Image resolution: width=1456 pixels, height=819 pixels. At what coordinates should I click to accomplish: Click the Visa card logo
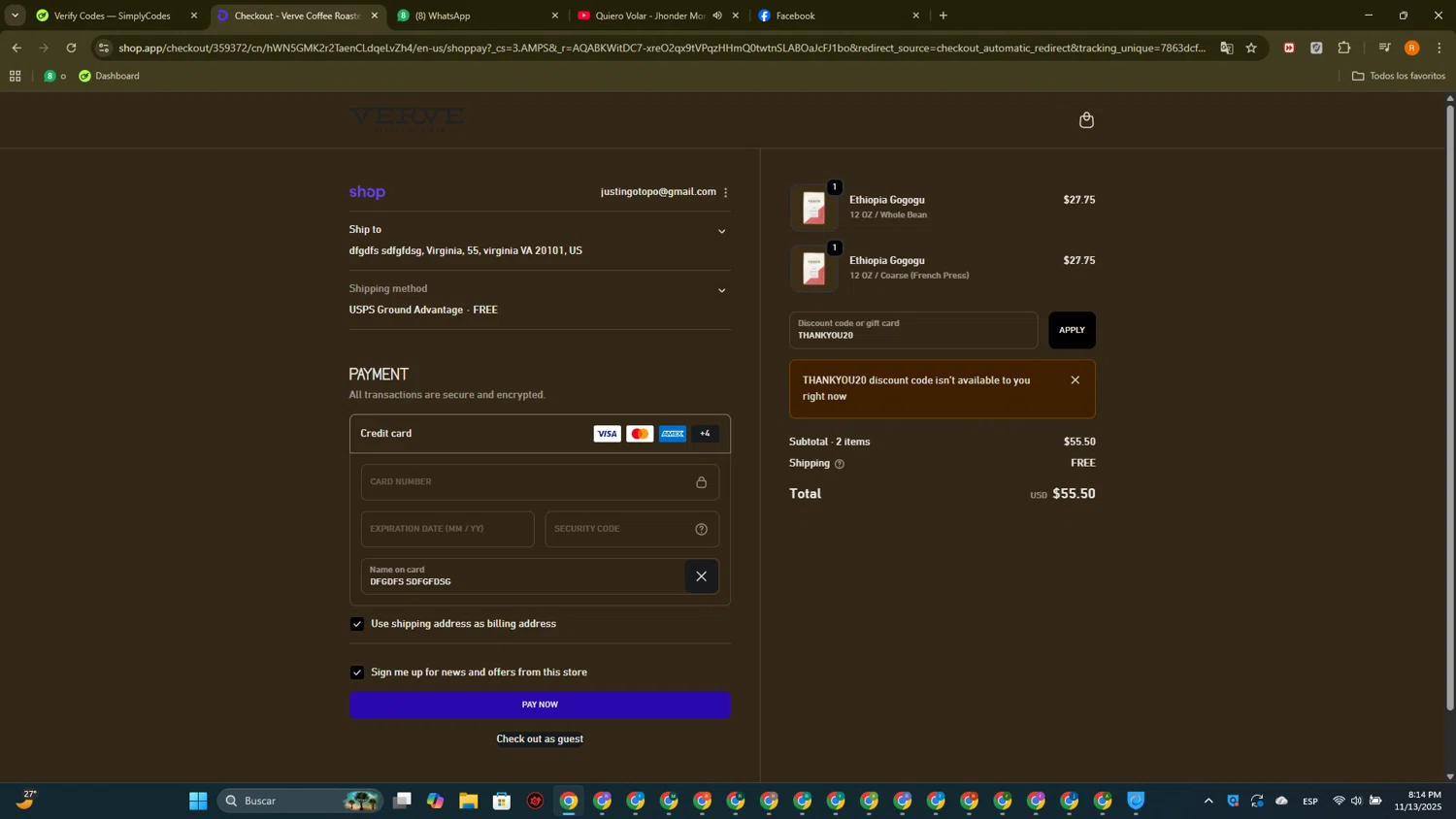[607, 434]
